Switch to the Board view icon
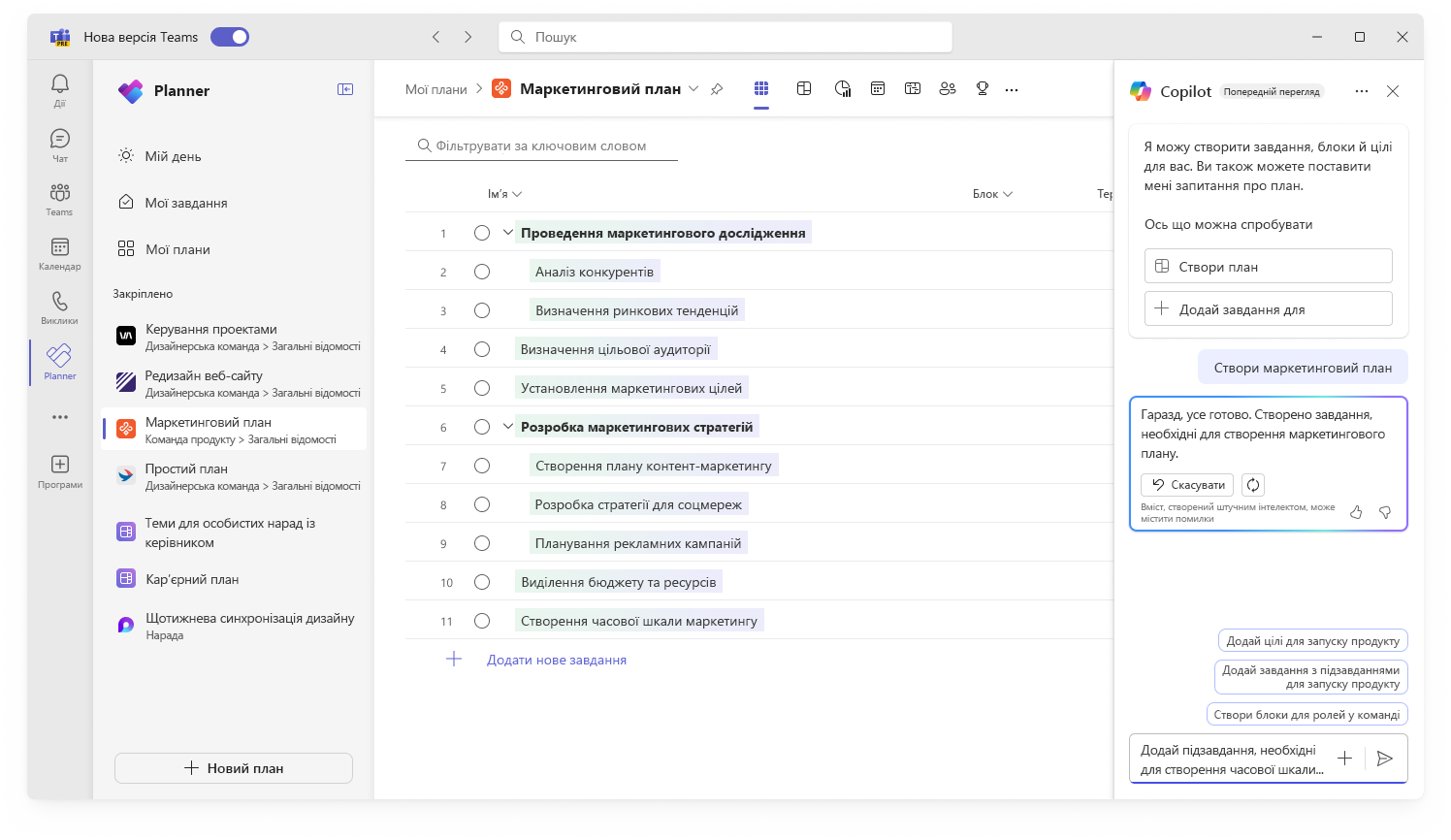 point(804,88)
